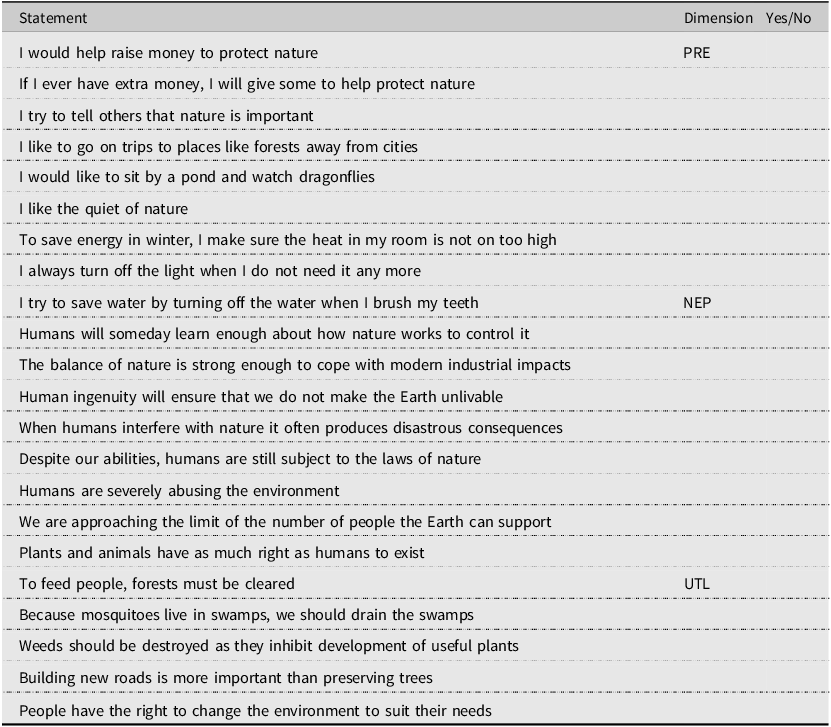
Task: Click 'Humans are severely abusing the environment'
Action: (179, 491)
